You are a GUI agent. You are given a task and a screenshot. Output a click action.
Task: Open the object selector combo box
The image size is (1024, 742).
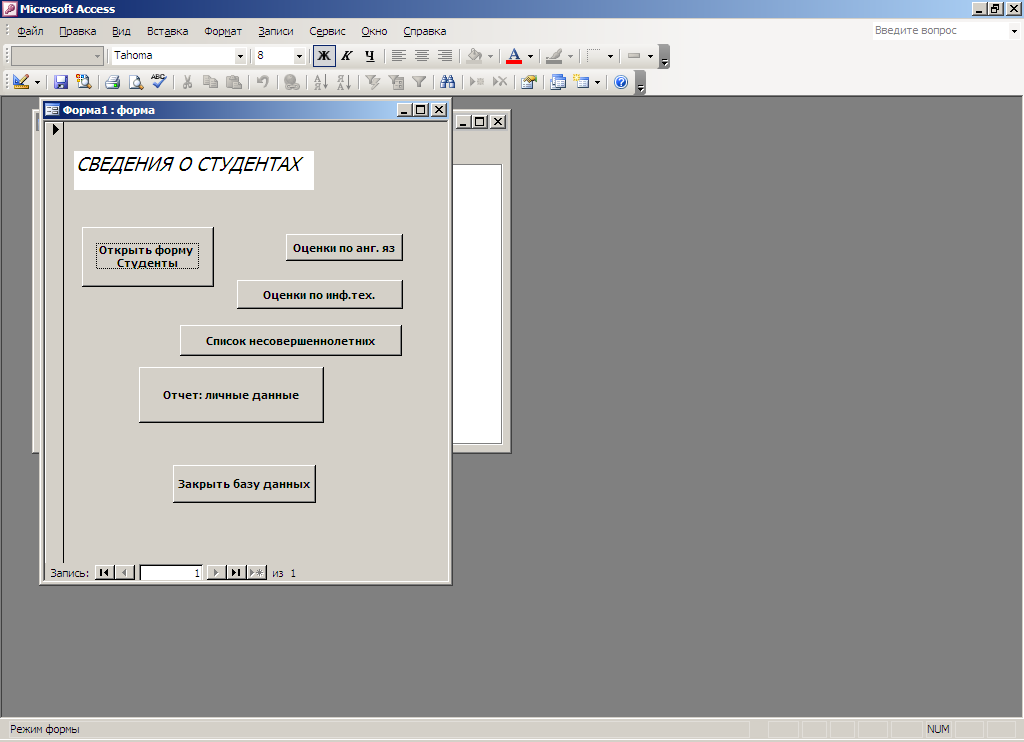point(57,56)
